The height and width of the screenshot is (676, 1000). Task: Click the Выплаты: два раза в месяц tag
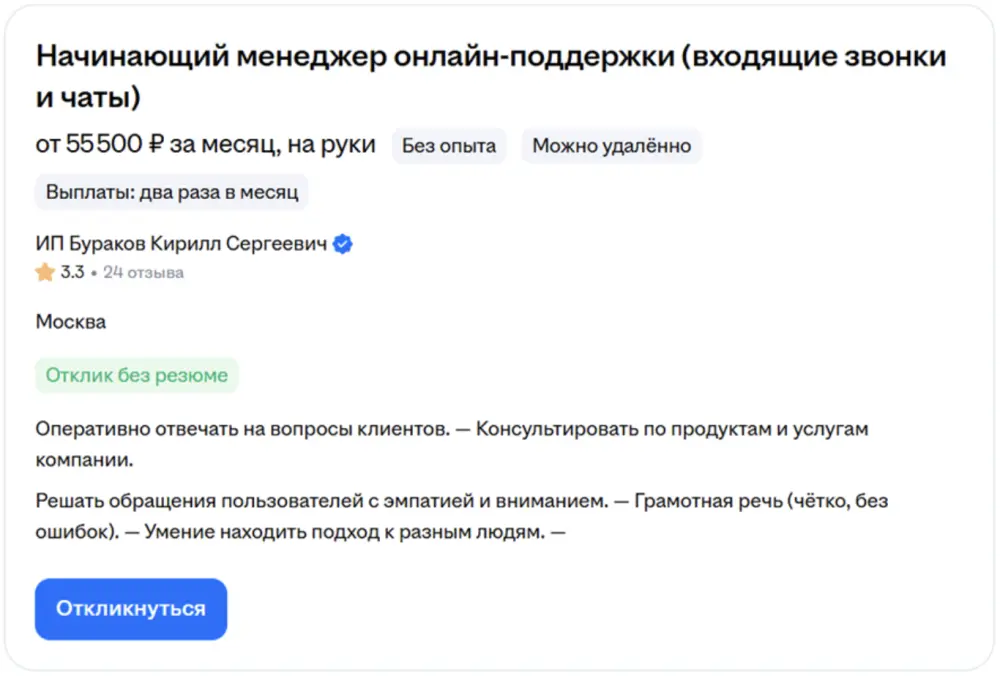pos(172,193)
